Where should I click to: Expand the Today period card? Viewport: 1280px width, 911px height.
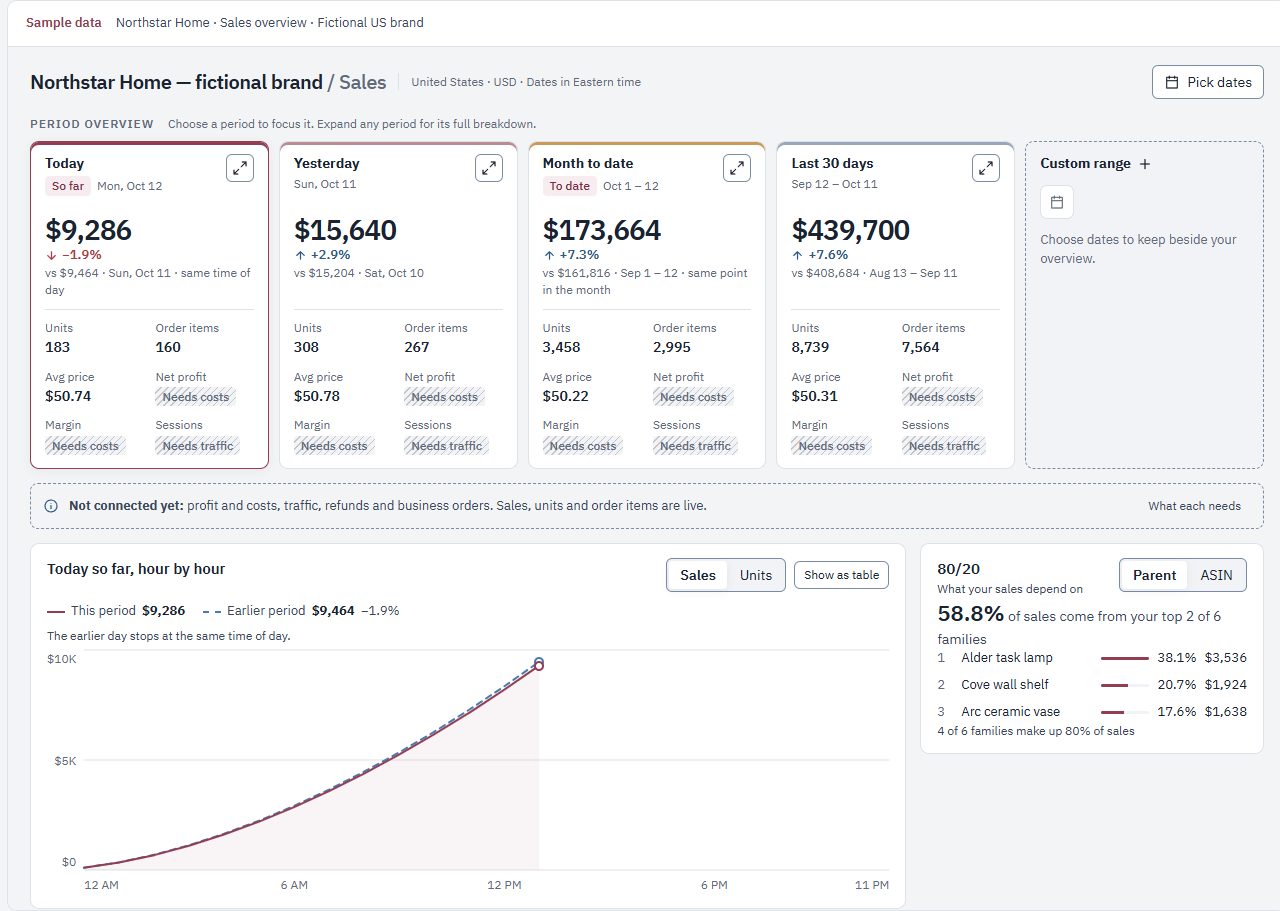tap(240, 168)
